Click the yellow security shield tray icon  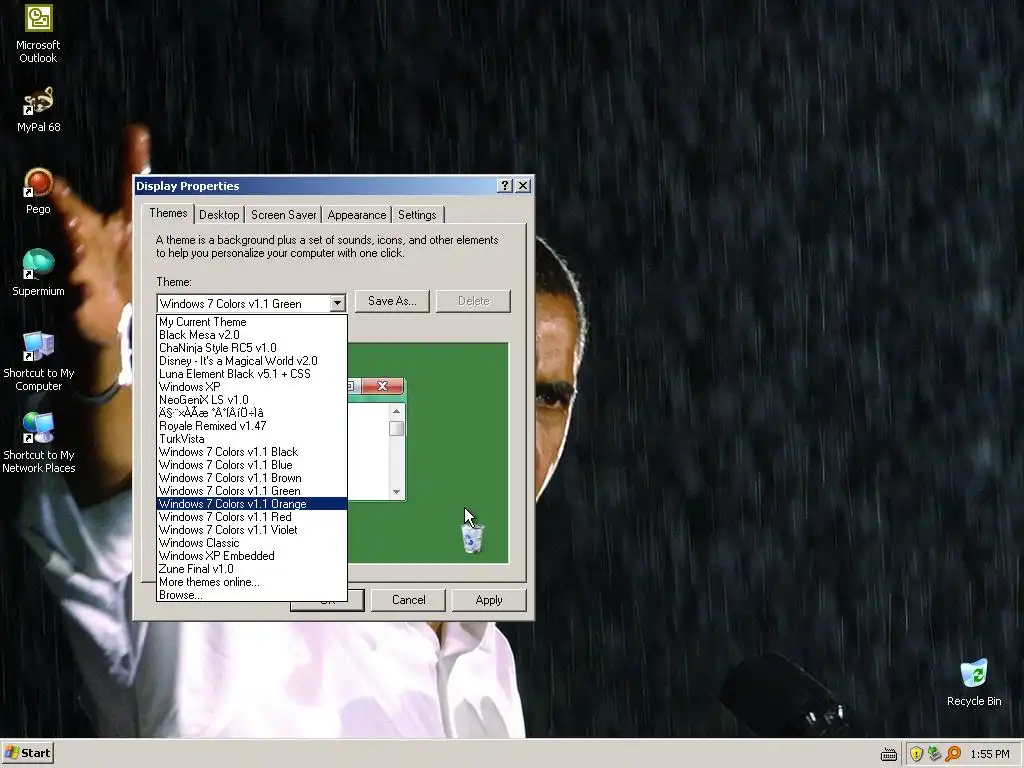[916, 754]
